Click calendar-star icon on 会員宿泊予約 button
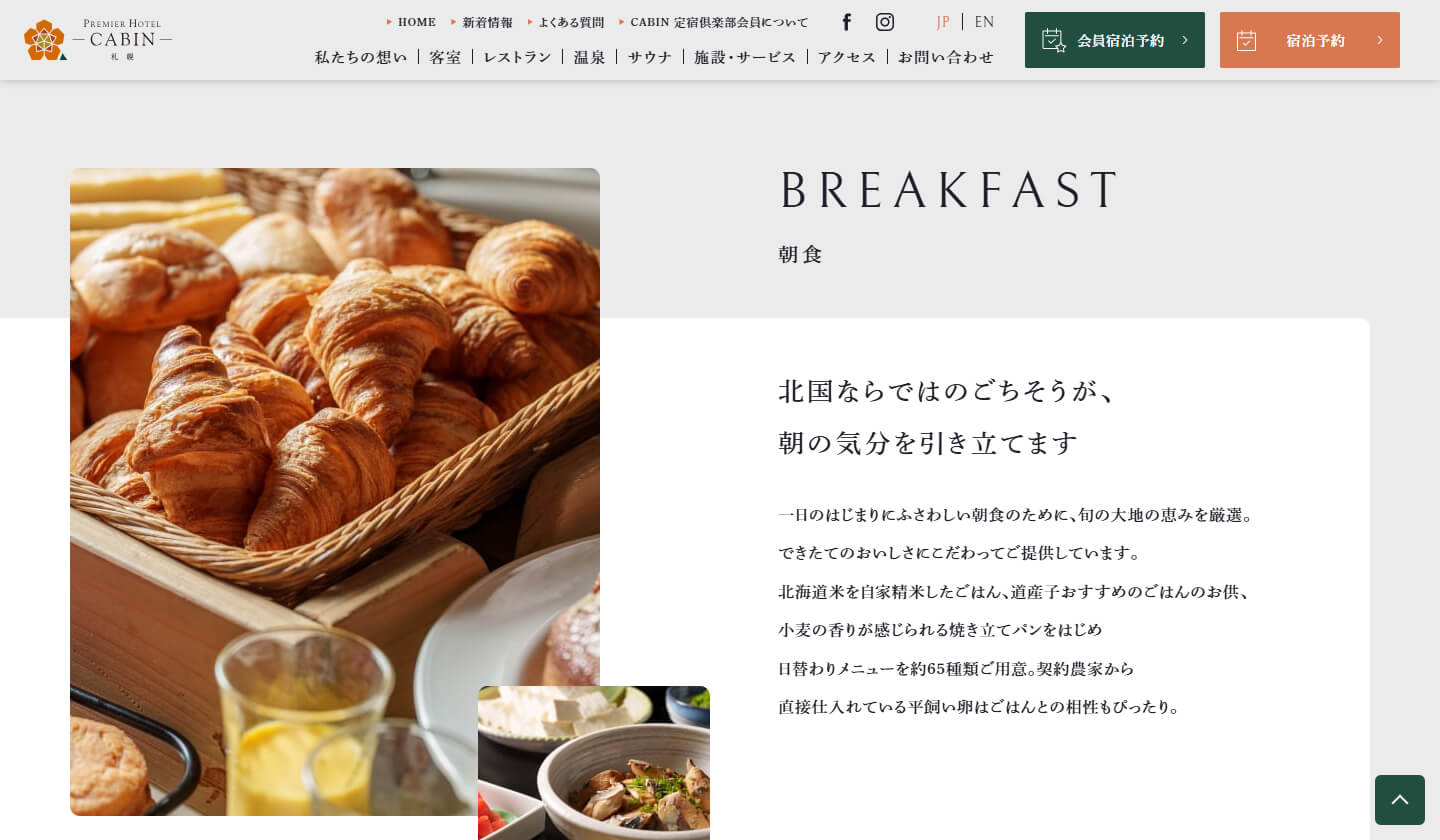The width and height of the screenshot is (1440, 840). pyautogui.click(x=1054, y=40)
